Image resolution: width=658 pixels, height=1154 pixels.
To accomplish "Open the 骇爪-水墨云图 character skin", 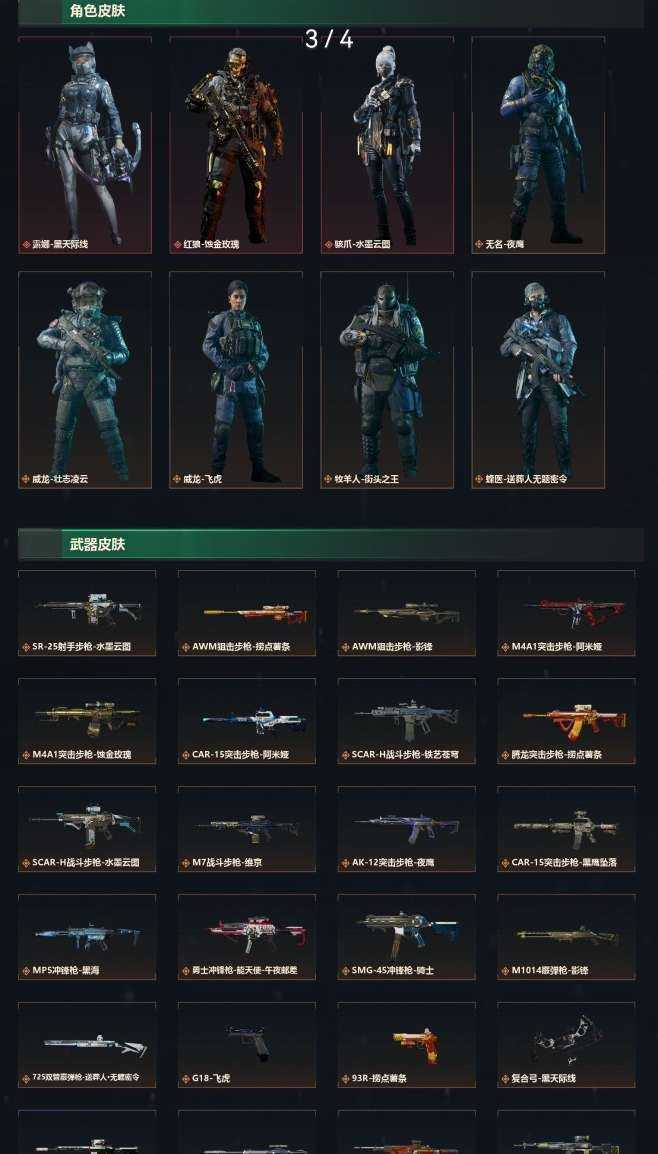I will tap(387, 145).
